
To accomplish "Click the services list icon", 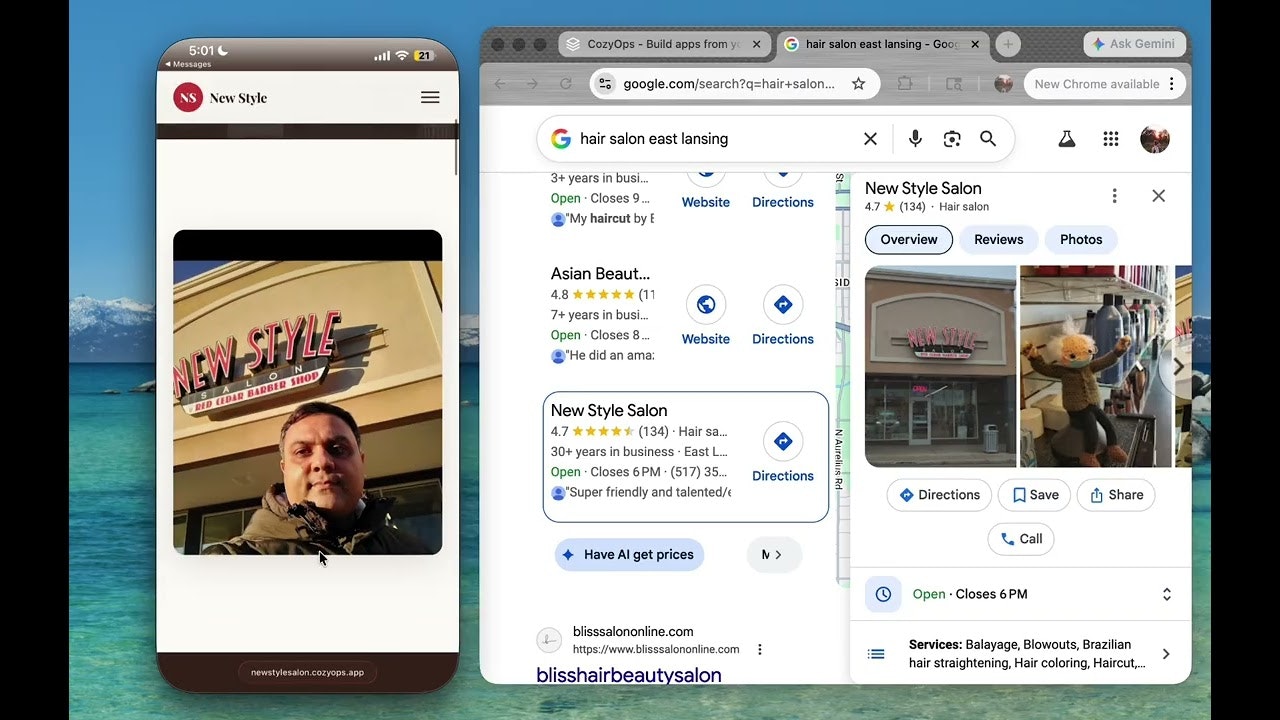I will 876,654.
